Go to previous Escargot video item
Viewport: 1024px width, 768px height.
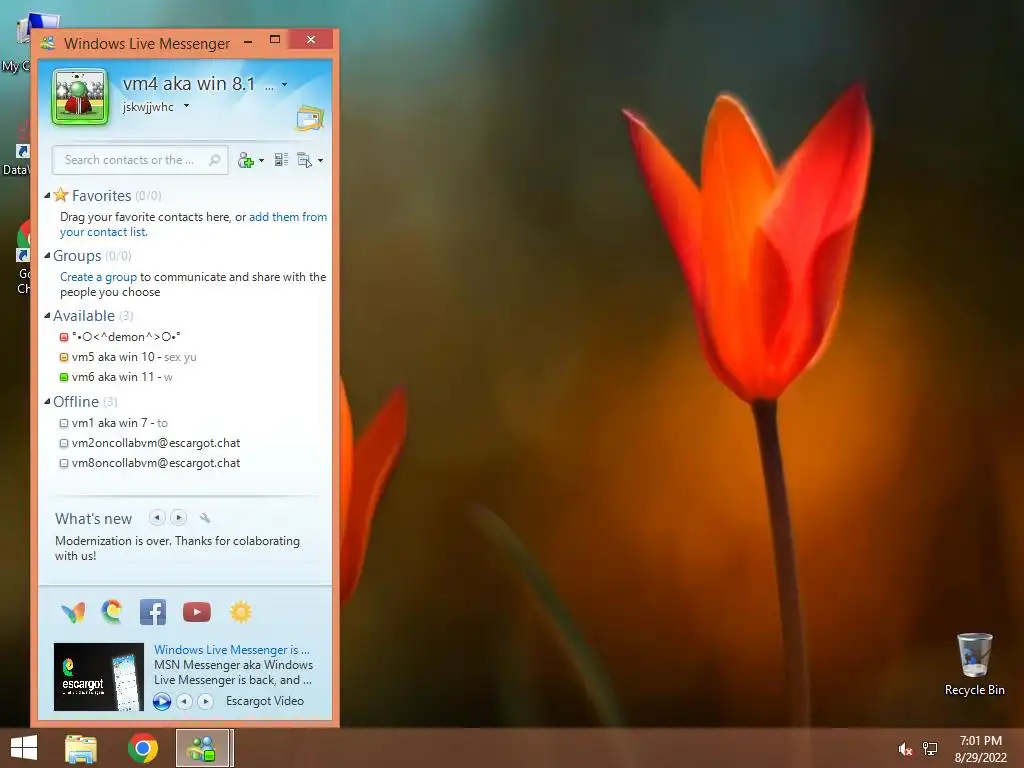coord(185,701)
